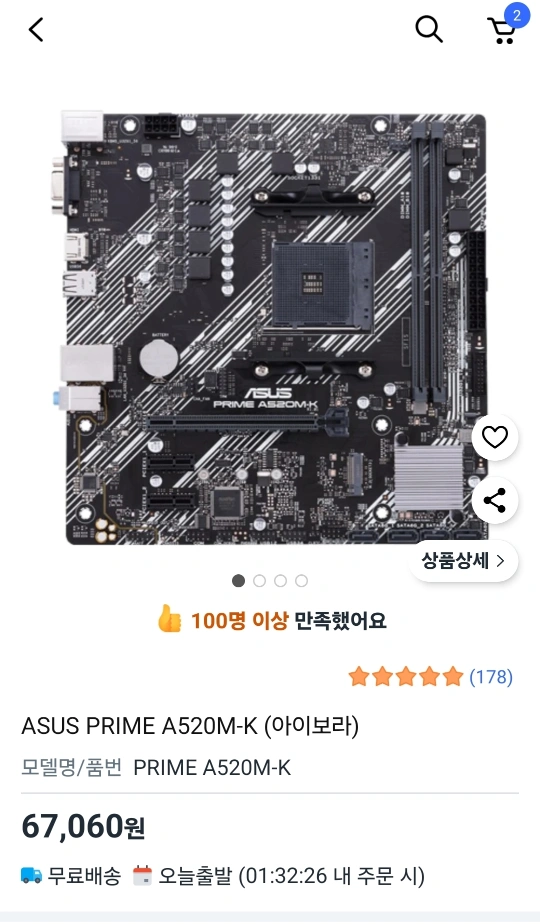The width and height of the screenshot is (540, 924).
Task: Open 상품상세 product details button
Action: tap(463, 560)
